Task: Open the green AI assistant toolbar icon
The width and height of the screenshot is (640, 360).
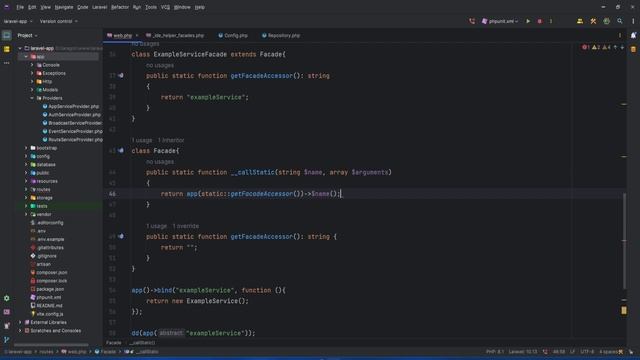Action: point(607,21)
